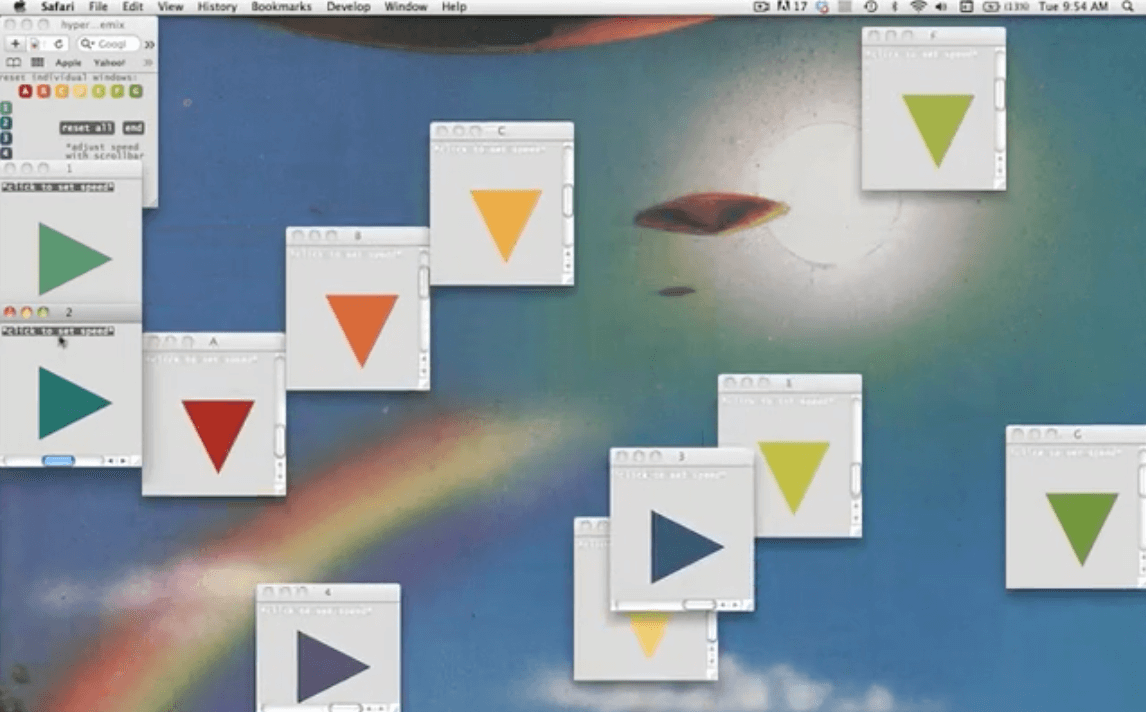
Task: Open the File menu
Action: [98, 7]
